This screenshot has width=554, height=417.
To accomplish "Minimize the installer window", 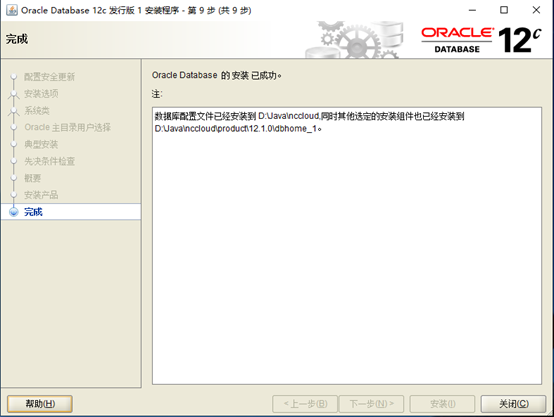I will point(472,10).
